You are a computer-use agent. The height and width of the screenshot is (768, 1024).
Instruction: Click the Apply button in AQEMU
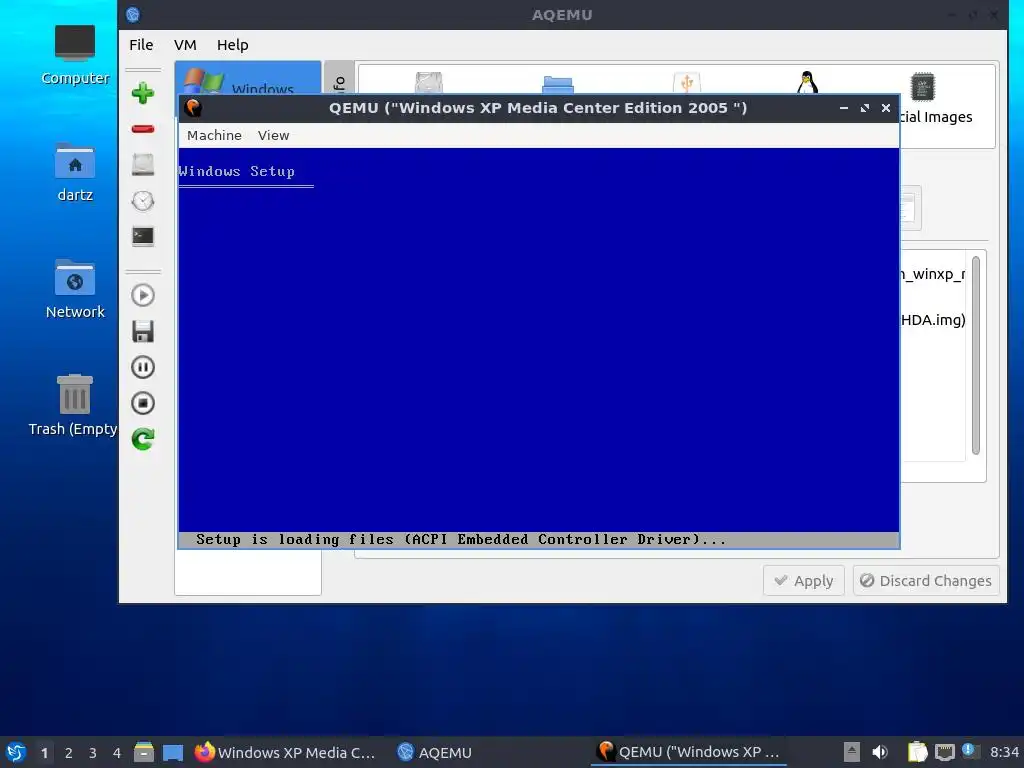803,581
